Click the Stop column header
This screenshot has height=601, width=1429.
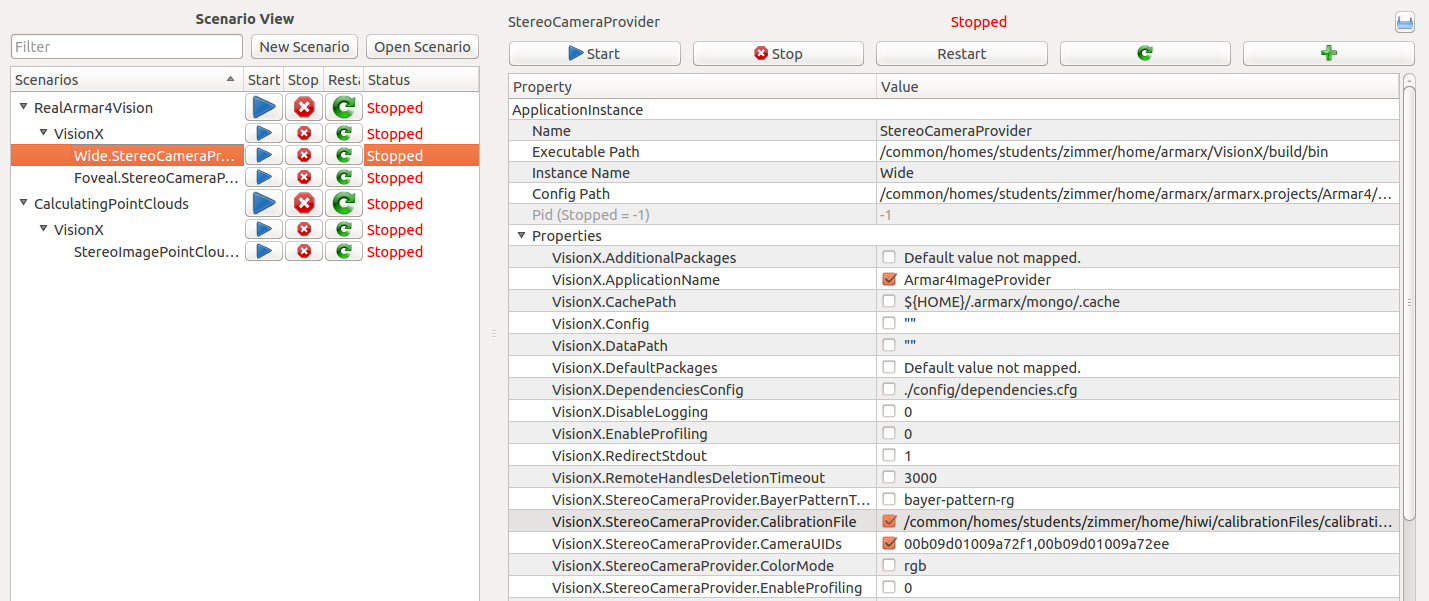click(303, 79)
